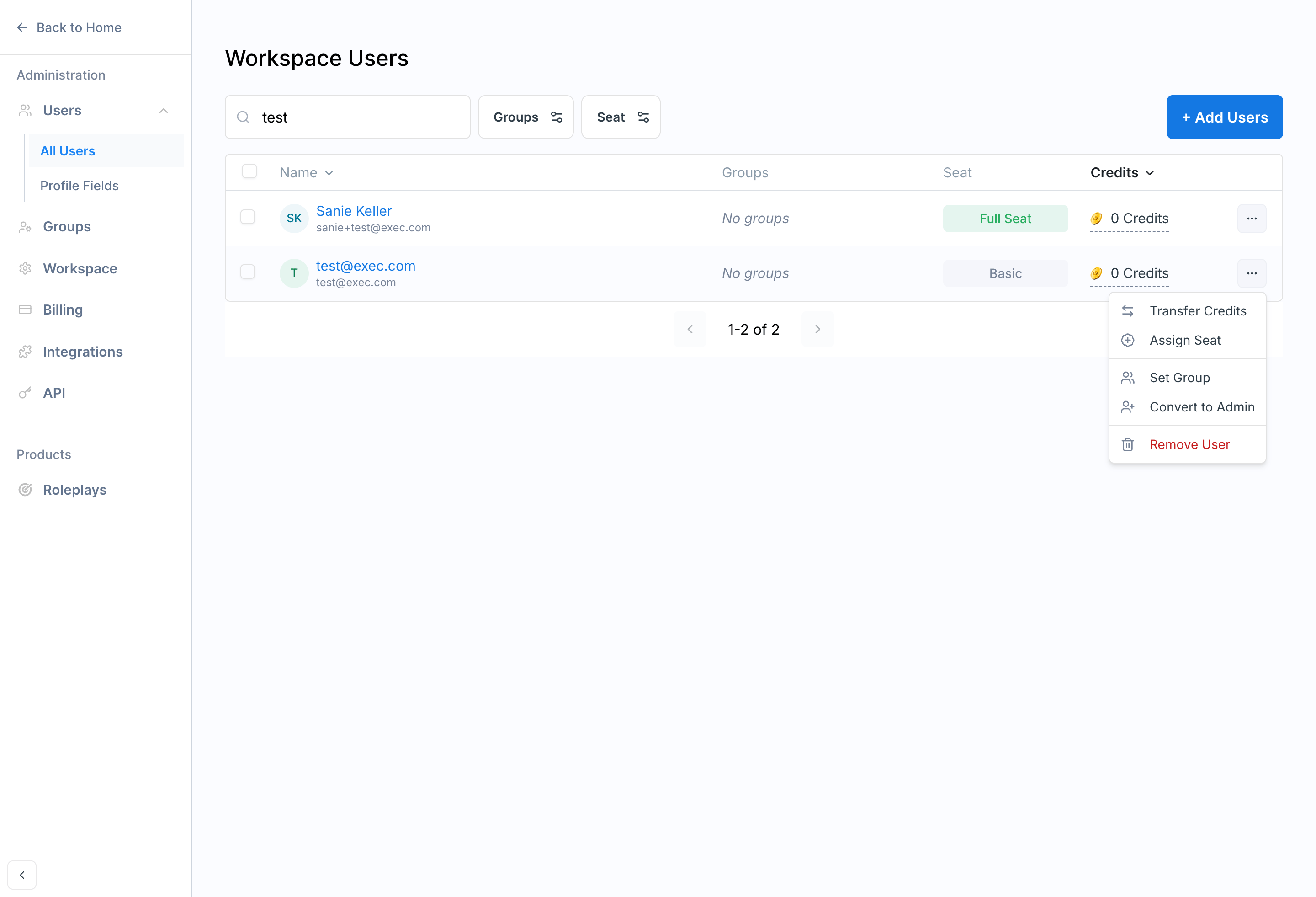The width and height of the screenshot is (1316, 897).
Task: Click the Billing card icon
Action: point(25,310)
